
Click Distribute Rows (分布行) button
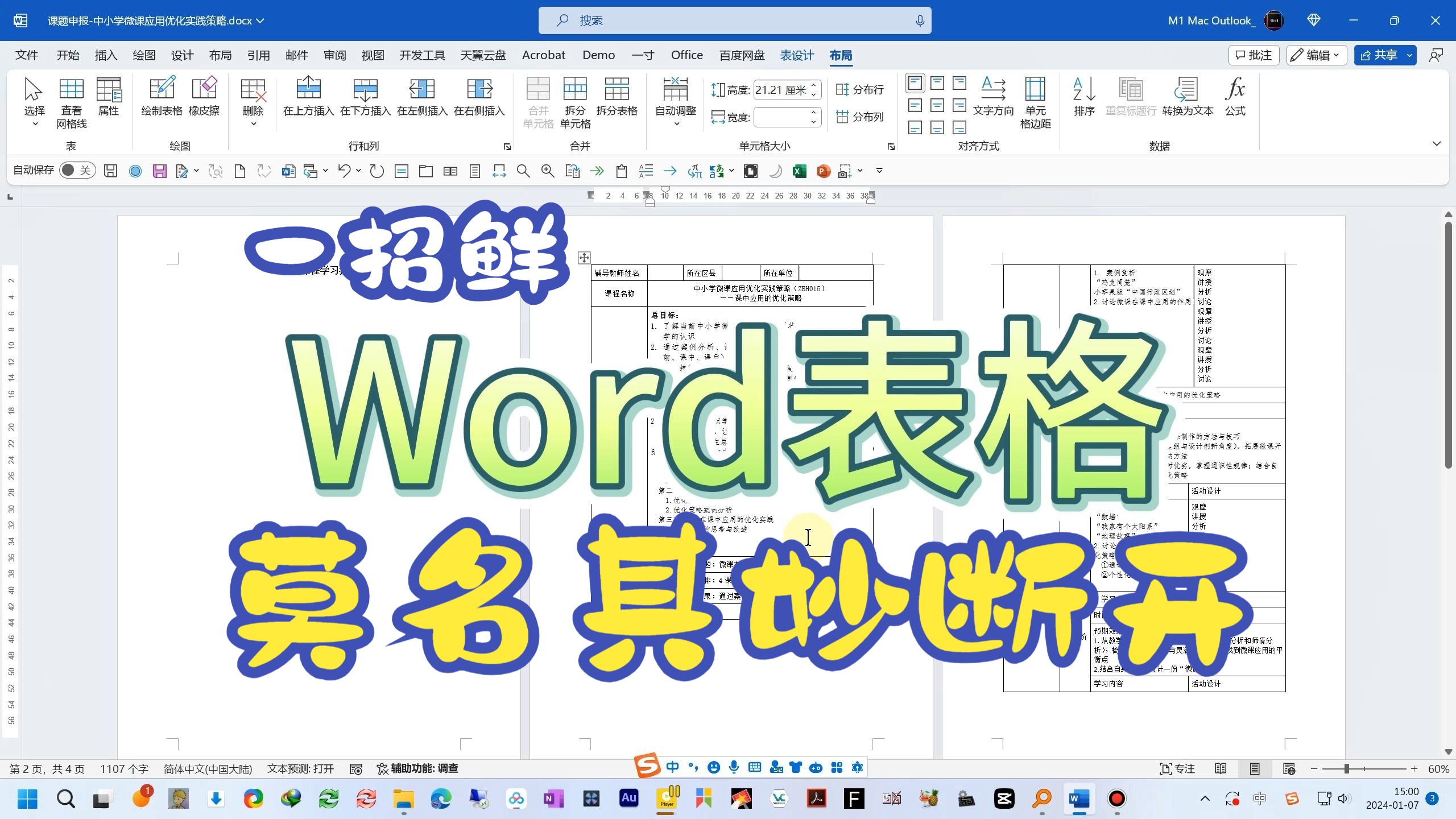coord(859,89)
